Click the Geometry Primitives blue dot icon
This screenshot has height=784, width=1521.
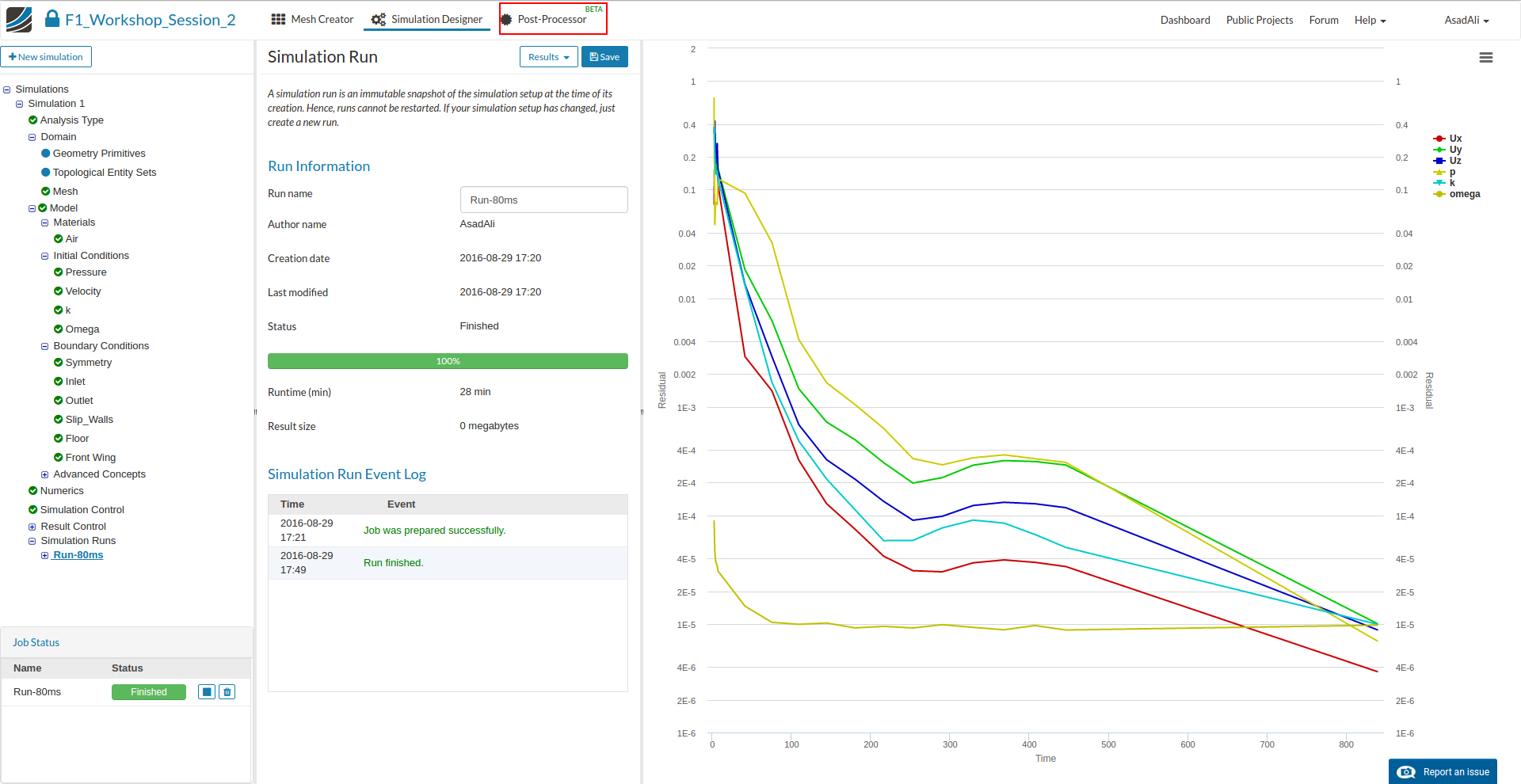tap(45, 154)
